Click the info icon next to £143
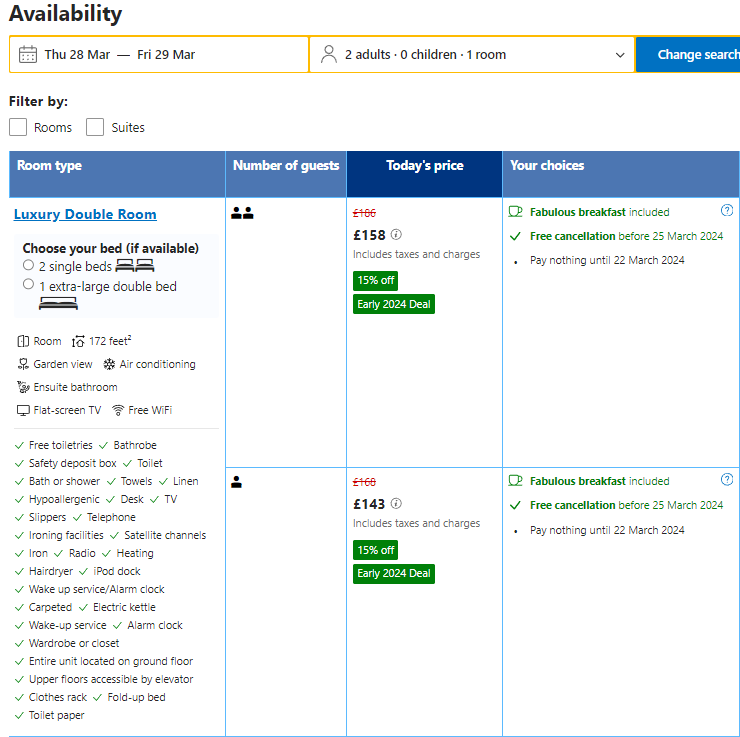This screenshot has height=737, width=740. [396, 503]
